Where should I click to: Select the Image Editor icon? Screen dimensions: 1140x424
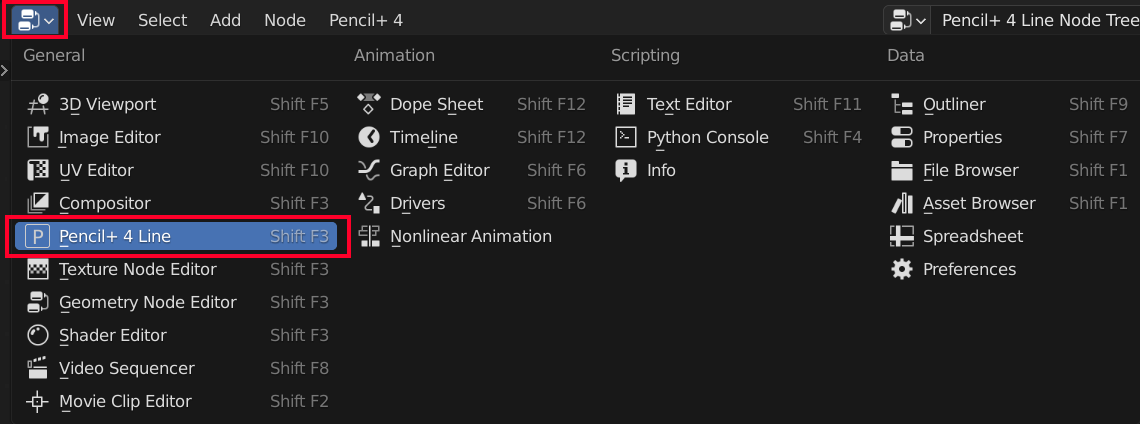click(x=38, y=137)
